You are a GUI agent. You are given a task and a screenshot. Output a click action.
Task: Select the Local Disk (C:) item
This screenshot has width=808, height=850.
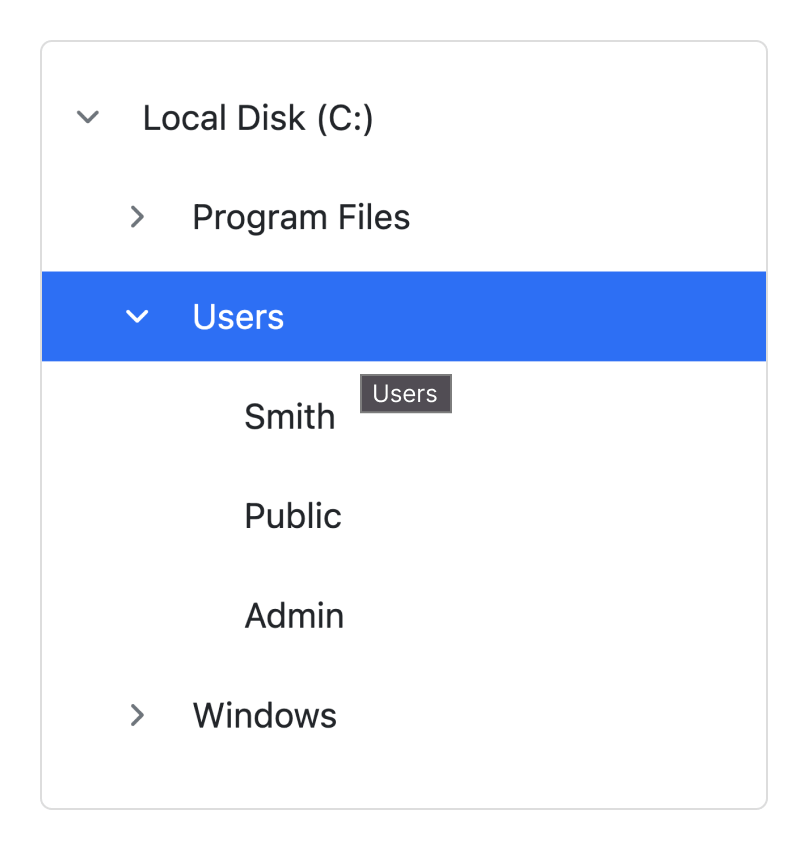[x=258, y=117]
